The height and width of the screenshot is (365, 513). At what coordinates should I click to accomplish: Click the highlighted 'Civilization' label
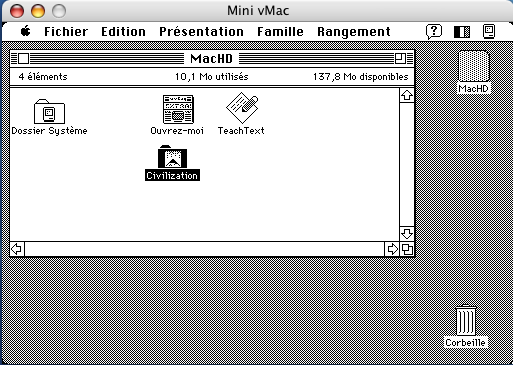(x=172, y=175)
